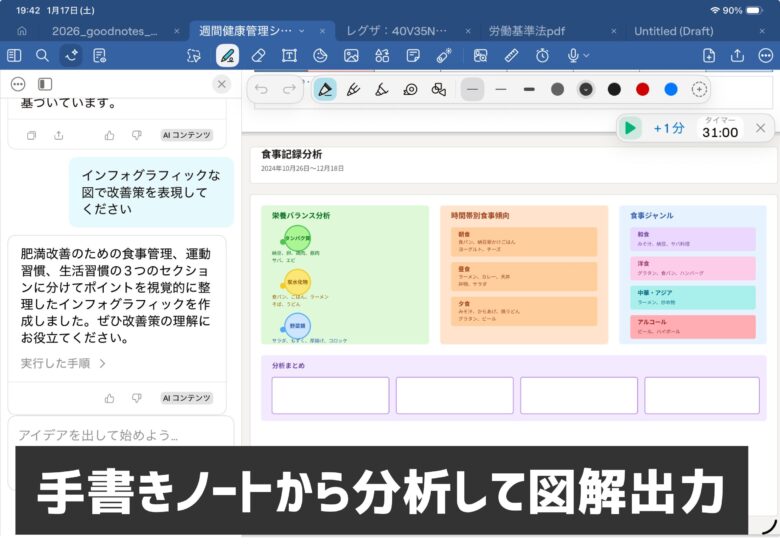Toggle the left sidebar panel icon

click(x=14, y=55)
